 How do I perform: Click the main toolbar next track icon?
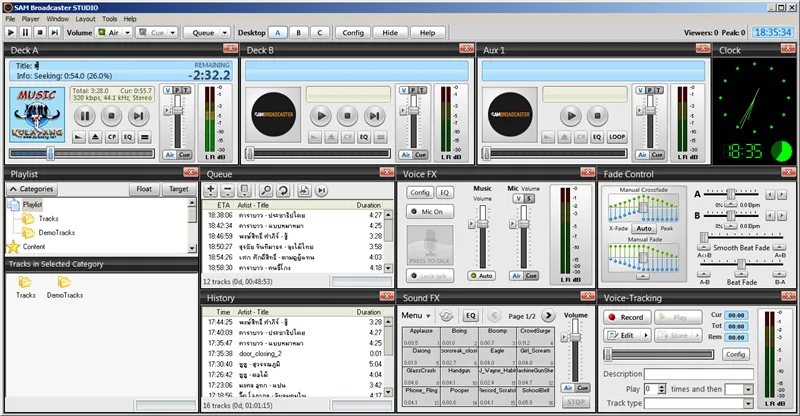tap(55, 32)
